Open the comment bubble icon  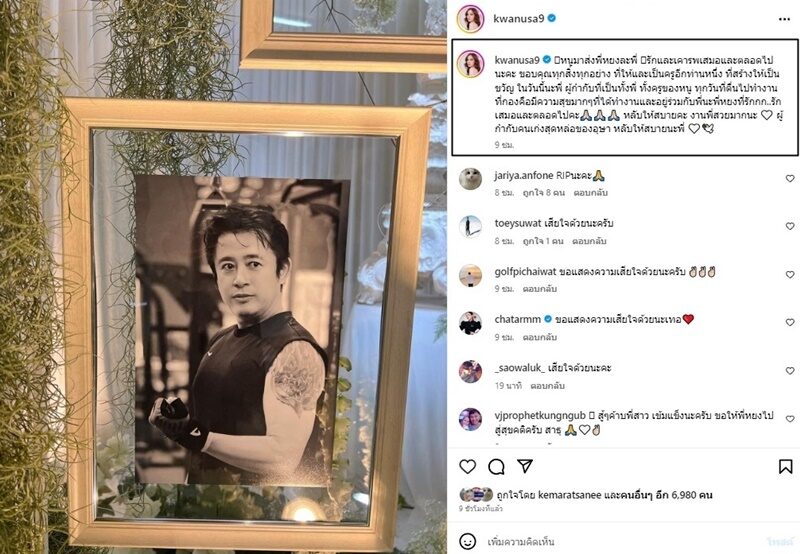[x=496, y=466]
